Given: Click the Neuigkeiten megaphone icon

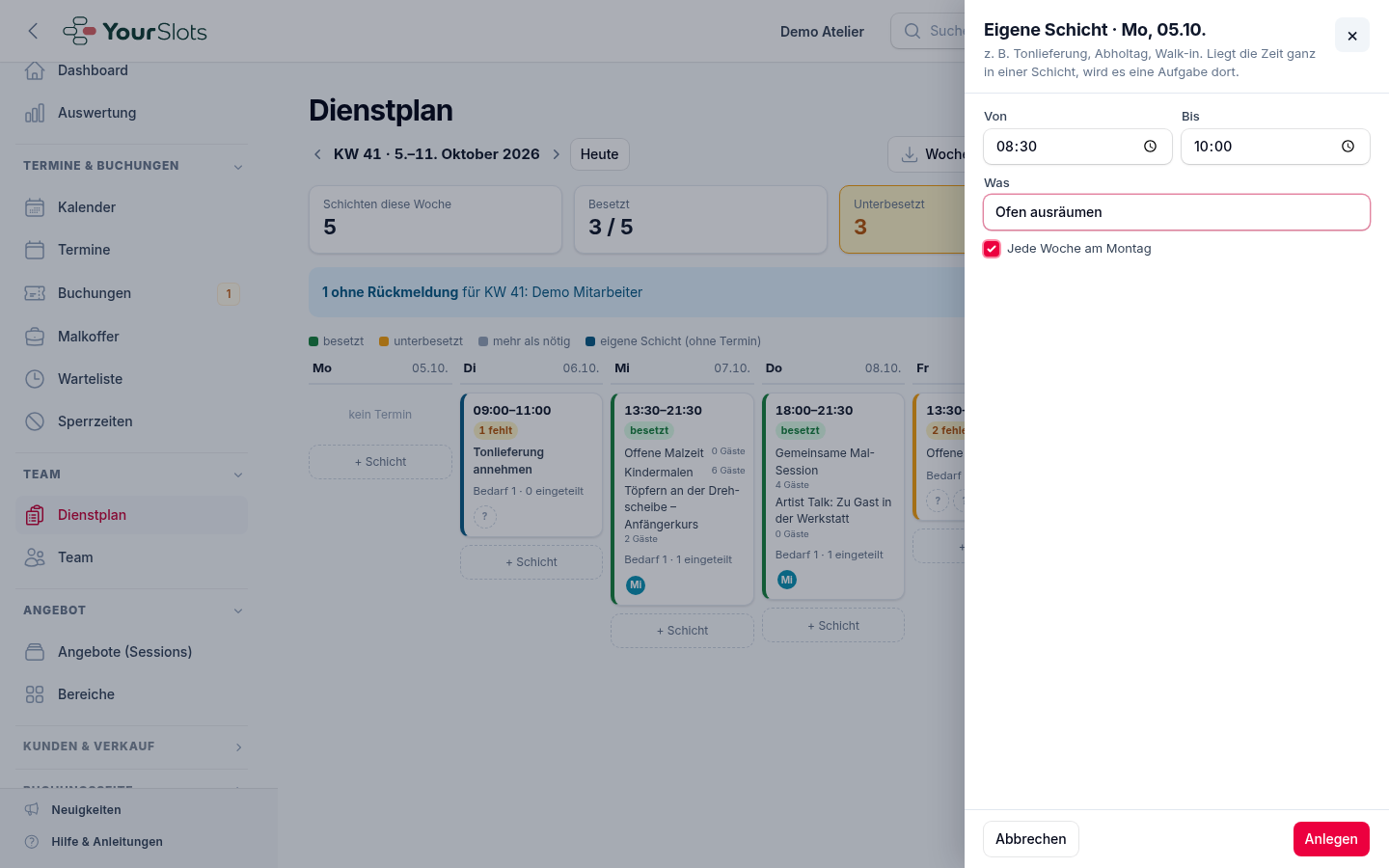Looking at the screenshot, I should pyautogui.click(x=32, y=810).
